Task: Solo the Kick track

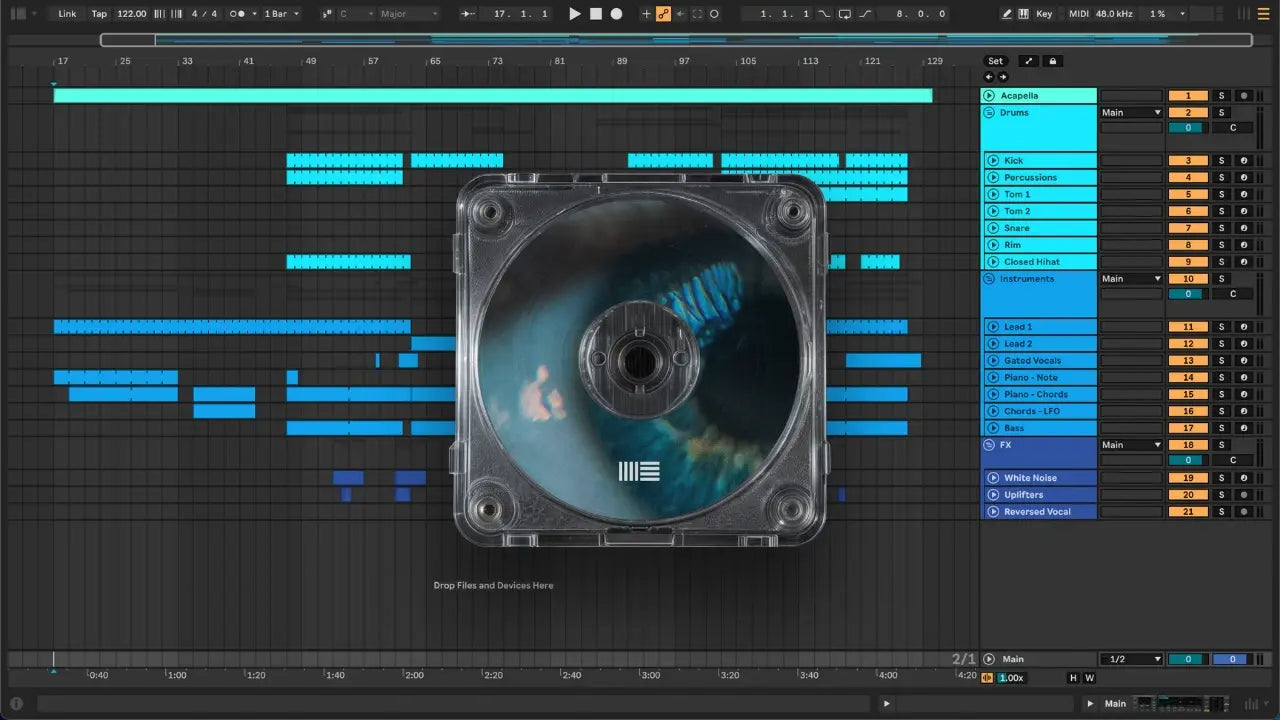Action: click(x=1220, y=161)
